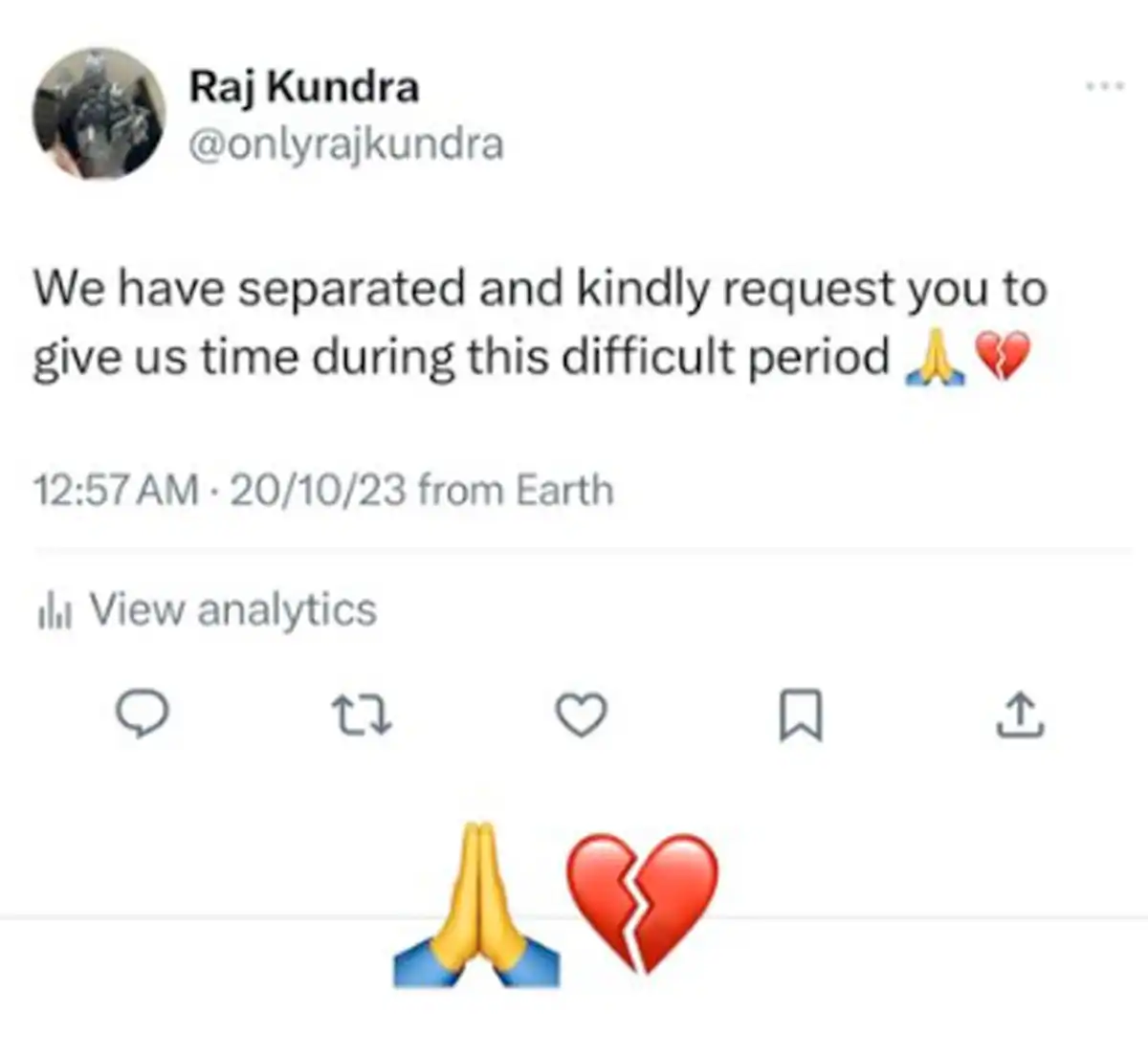
Task: Open the @onlyrajkundra handle
Action: [x=345, y=144]
